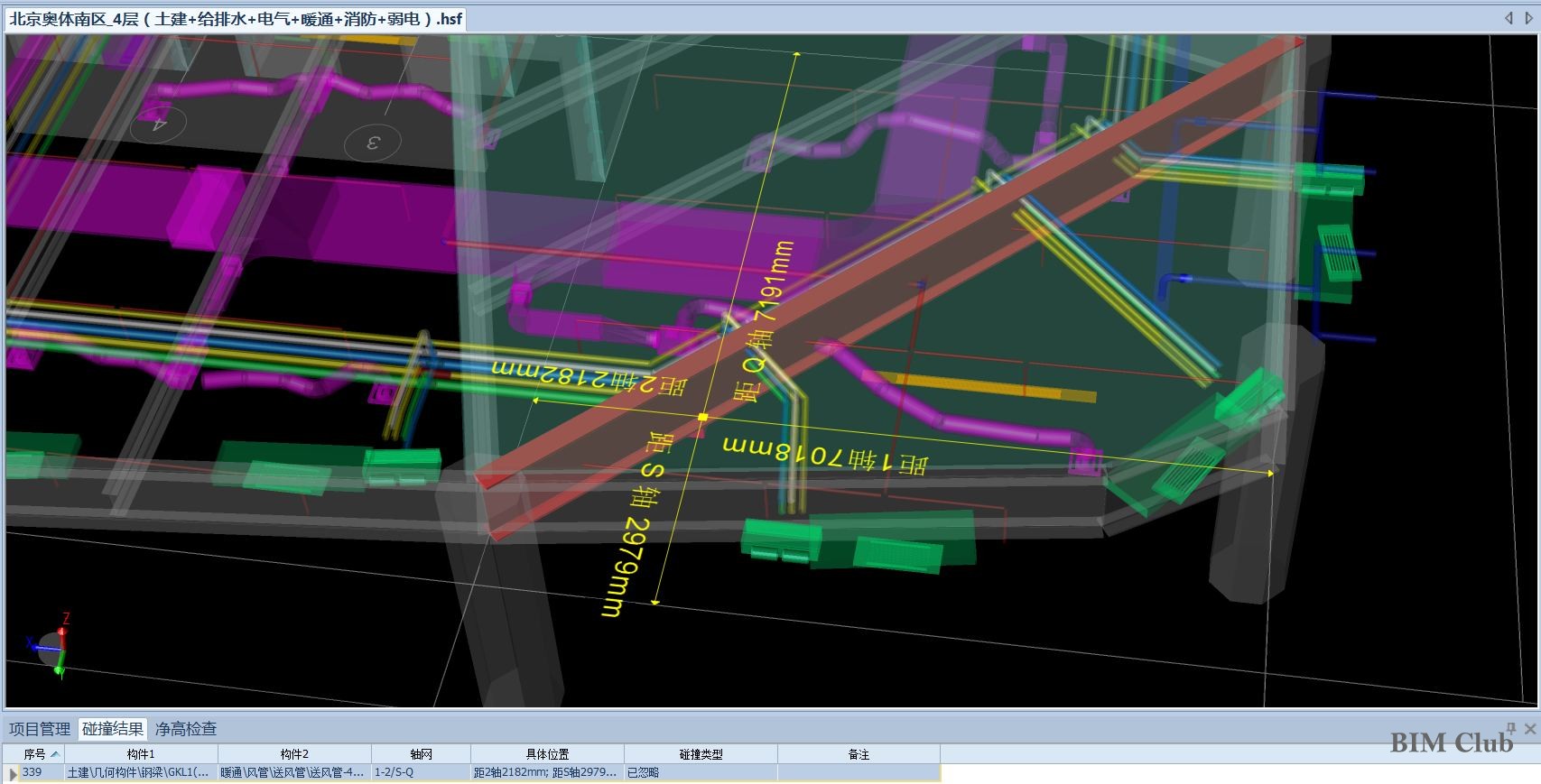Click the 距1轴7018mm dimension label
Image resolution: width=1541 pixels, height=784 pixels.
824,455
